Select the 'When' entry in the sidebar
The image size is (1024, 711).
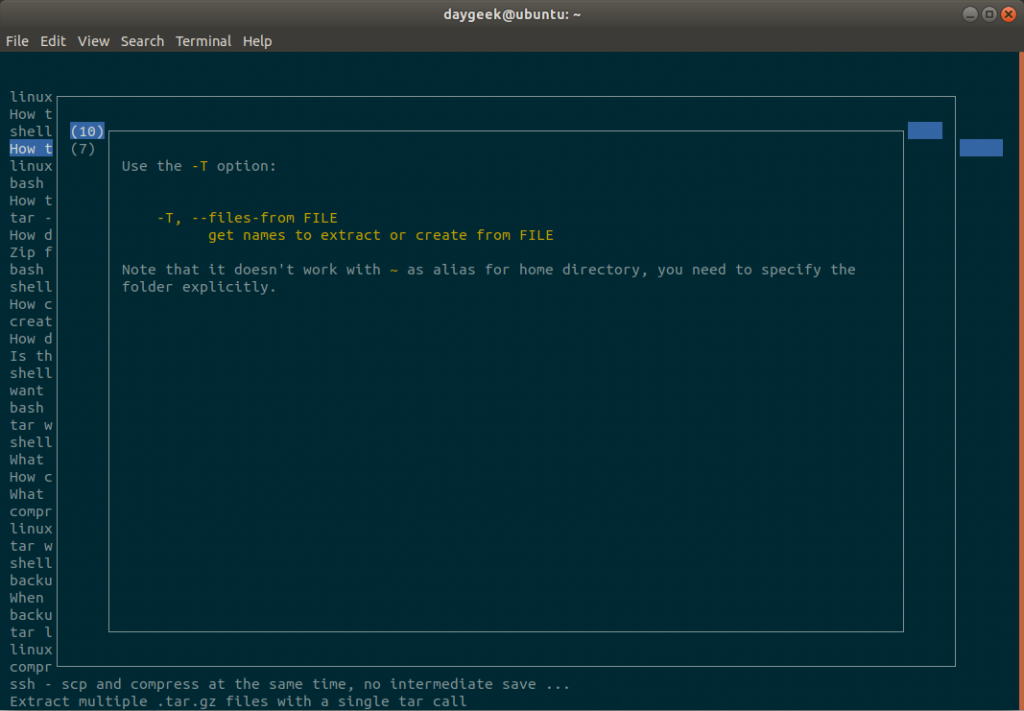[25, 597]
